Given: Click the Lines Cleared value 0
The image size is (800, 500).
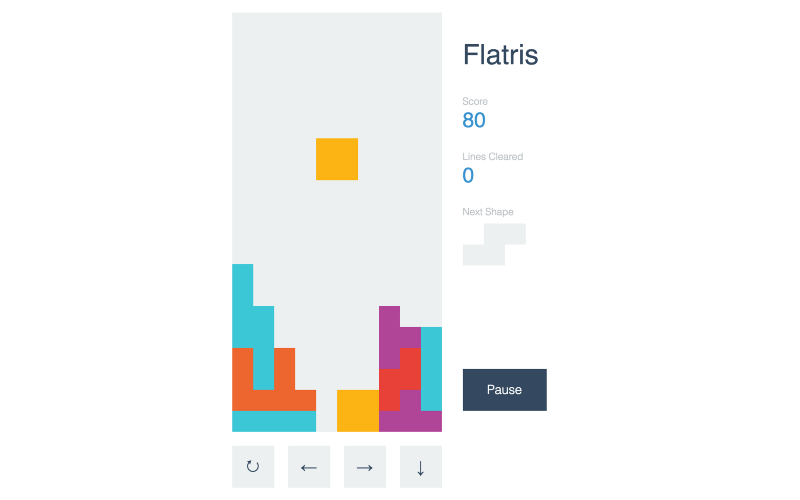Looking at the screenshot, I should [468, 176].
